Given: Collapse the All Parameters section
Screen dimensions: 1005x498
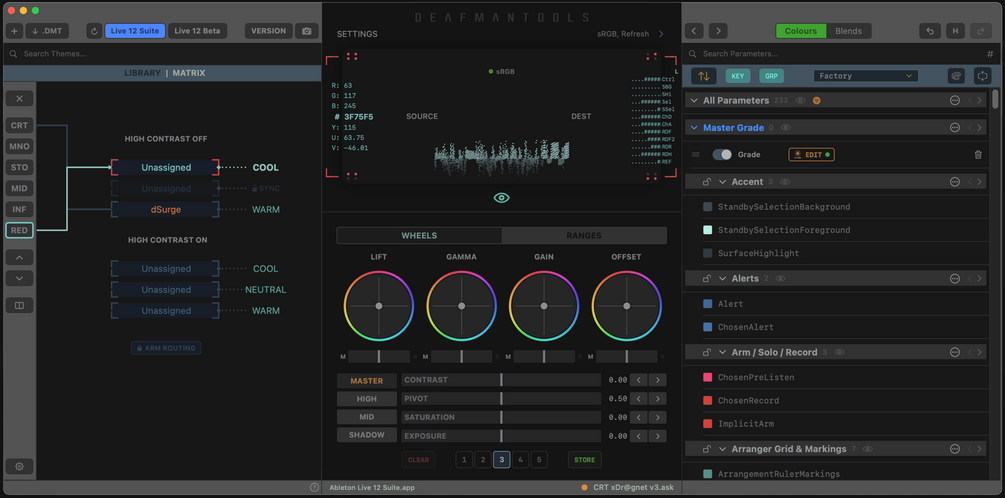Looking at the screenshot, I should point(694,101).
